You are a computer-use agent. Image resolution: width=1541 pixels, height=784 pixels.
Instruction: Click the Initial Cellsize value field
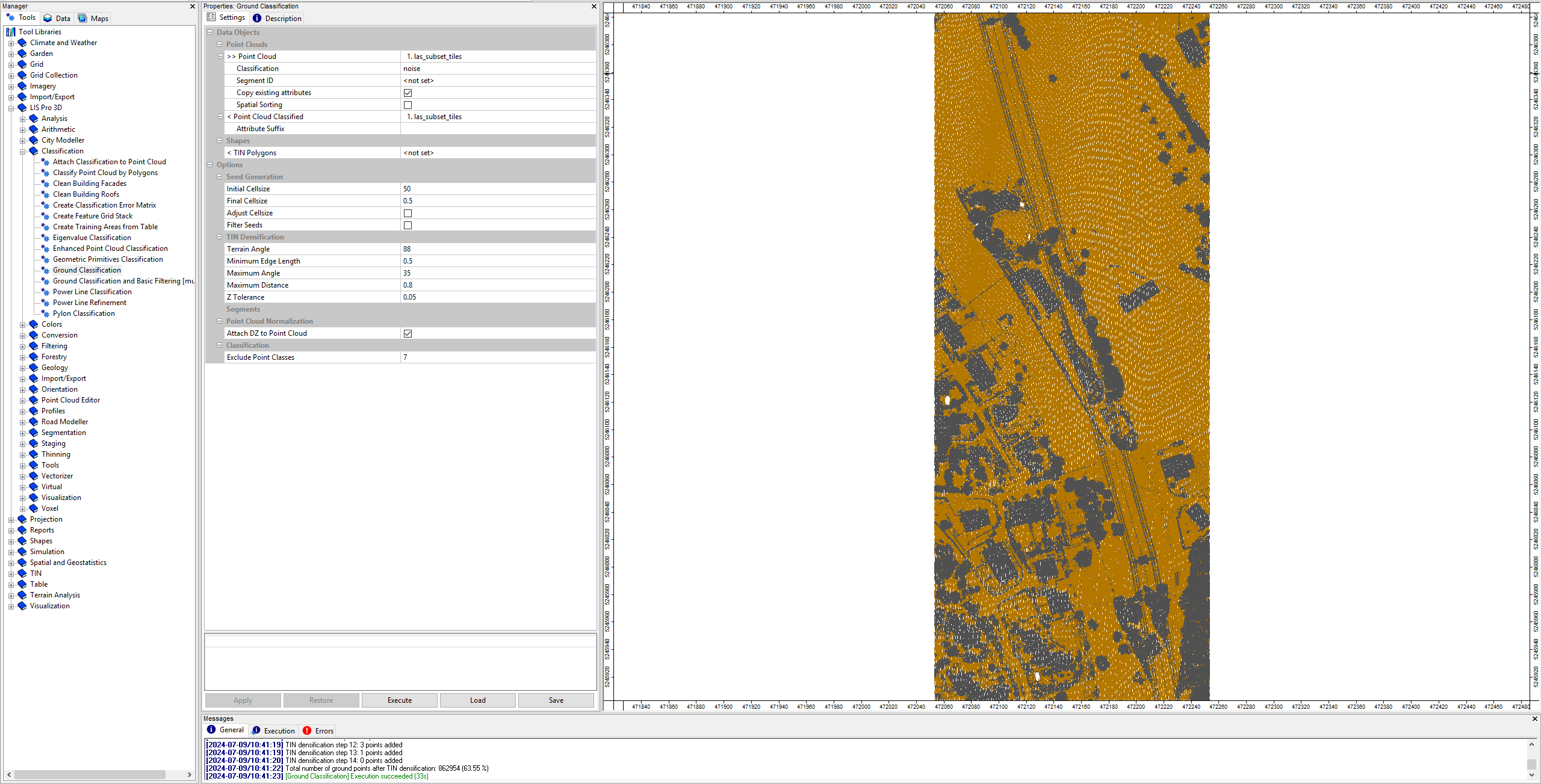(498, 189)
